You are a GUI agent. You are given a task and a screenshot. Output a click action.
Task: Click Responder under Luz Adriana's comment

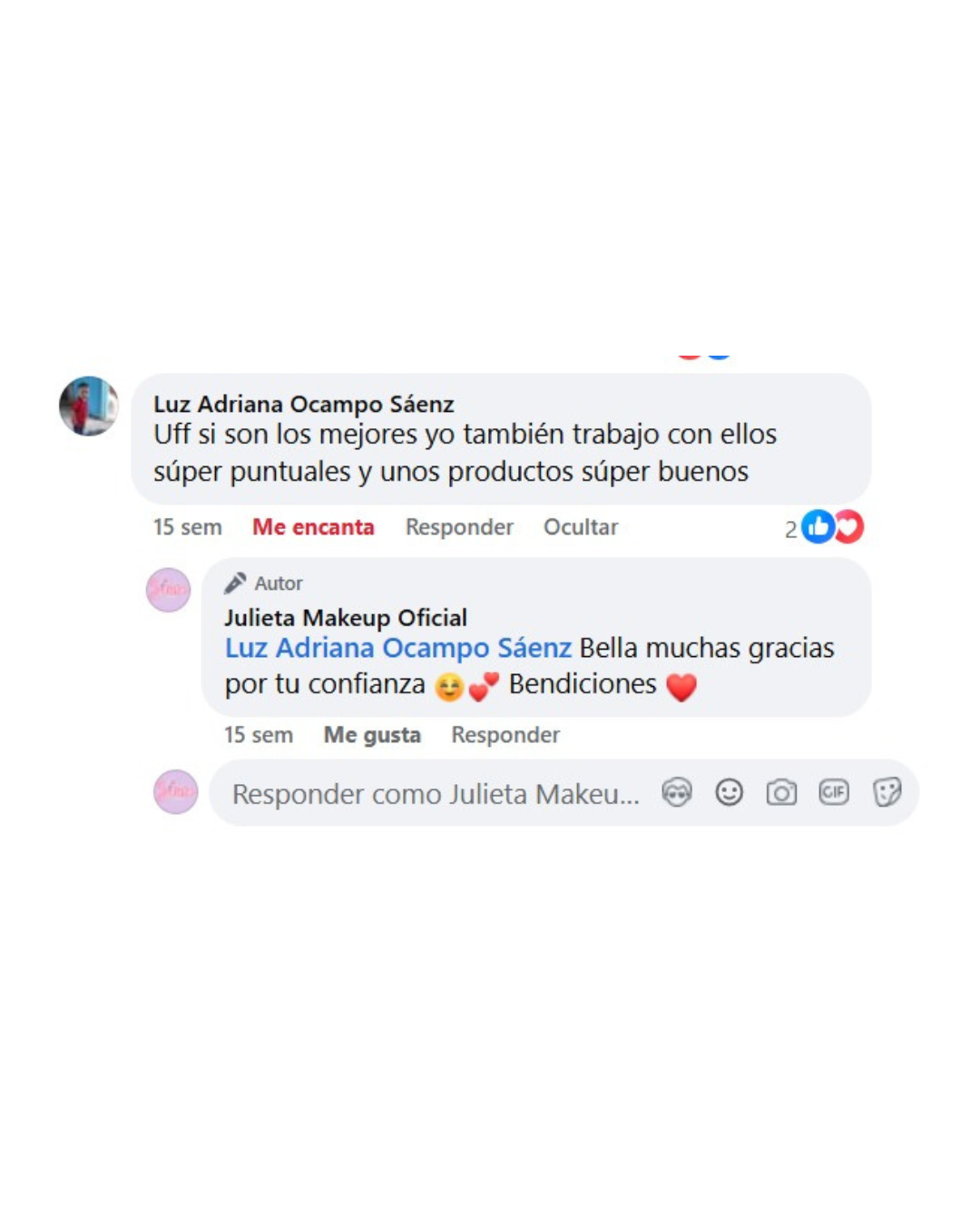click(x=459, y=527)
